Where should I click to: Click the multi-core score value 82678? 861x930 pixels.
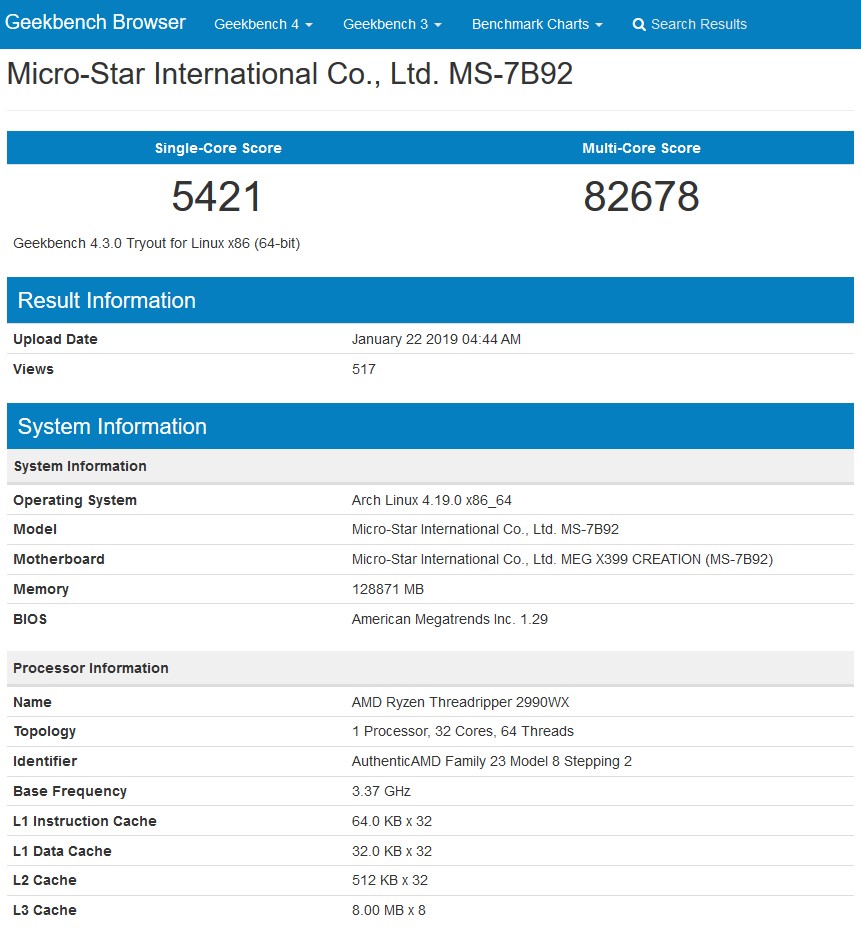(641, 196)
